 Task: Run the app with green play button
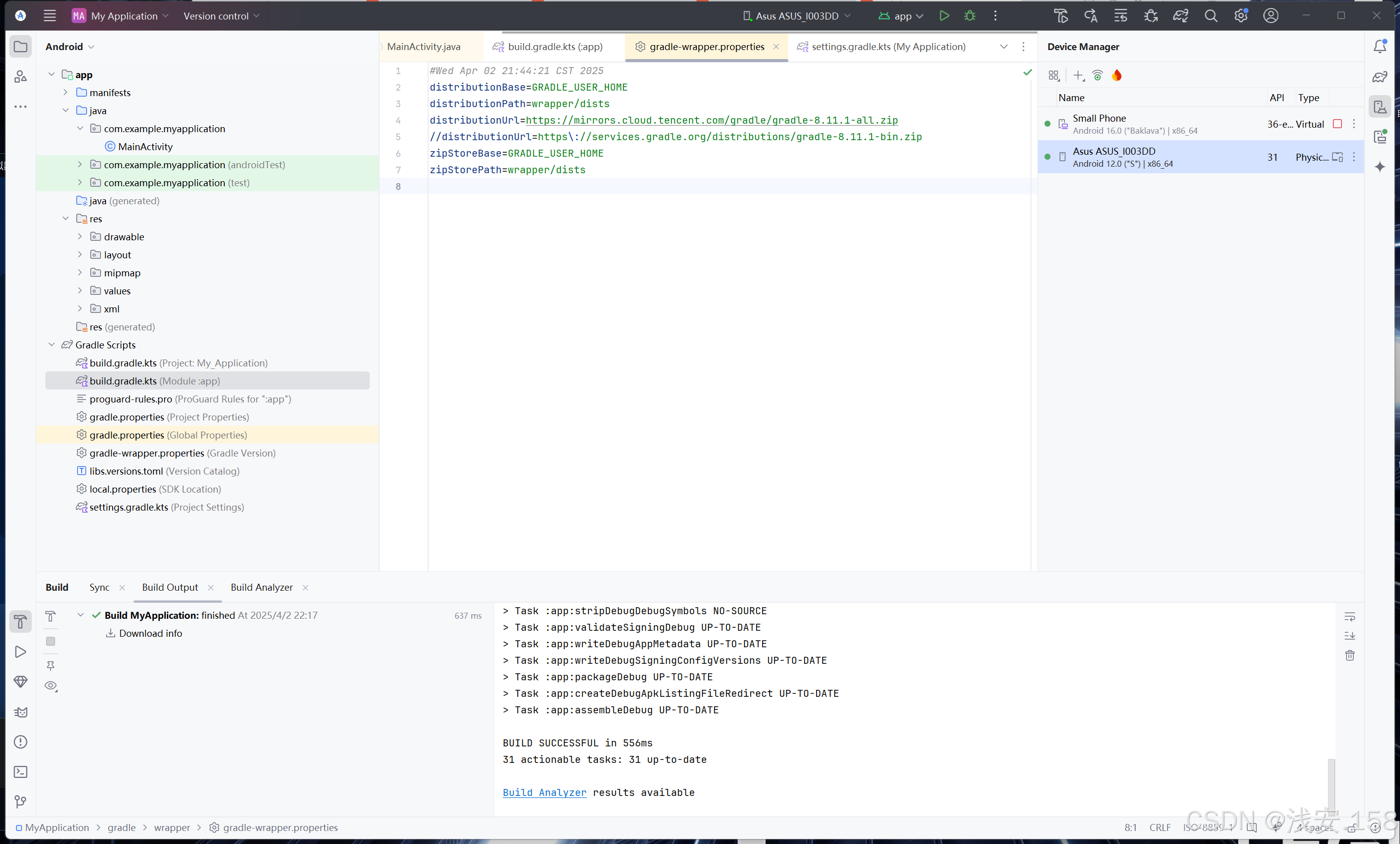pos(944,16)
